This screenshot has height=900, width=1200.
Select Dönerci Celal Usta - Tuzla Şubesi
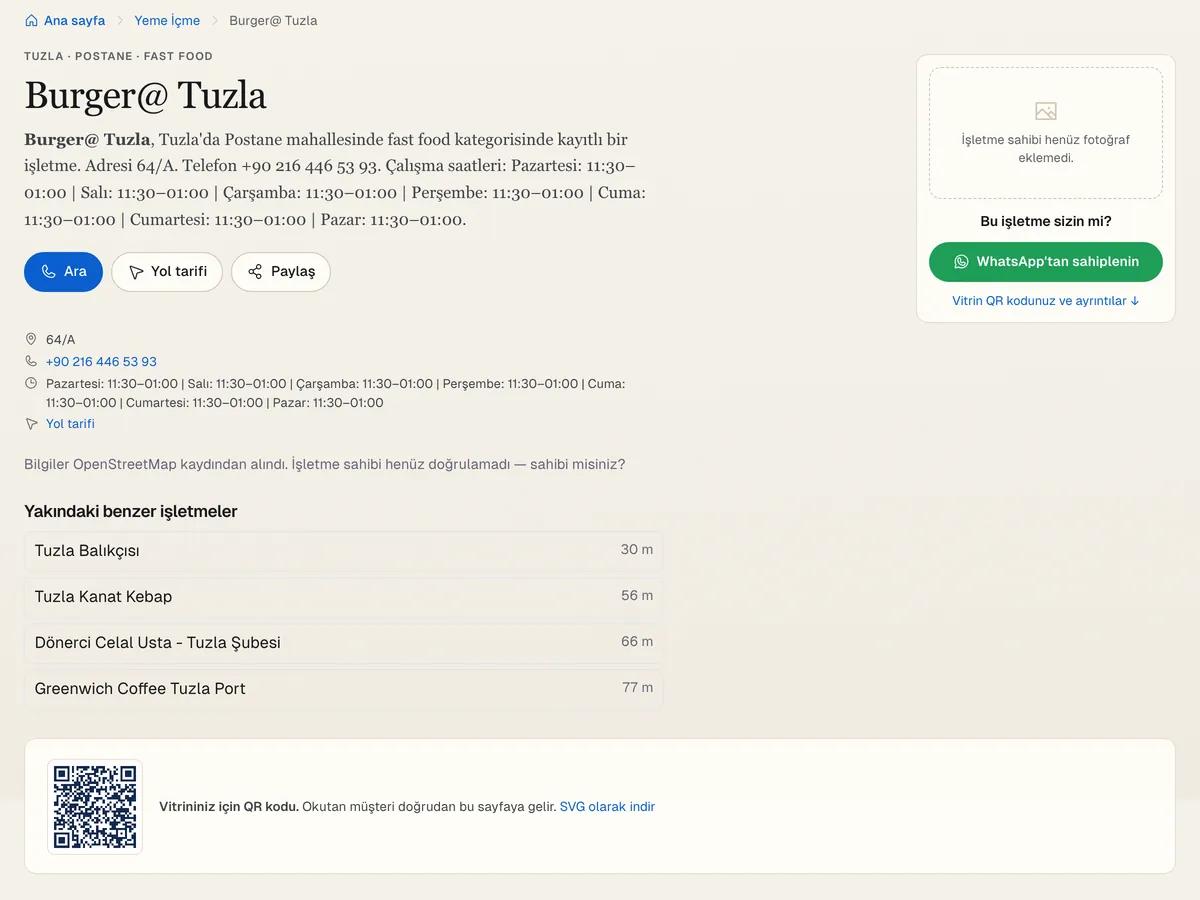[343, 642]
